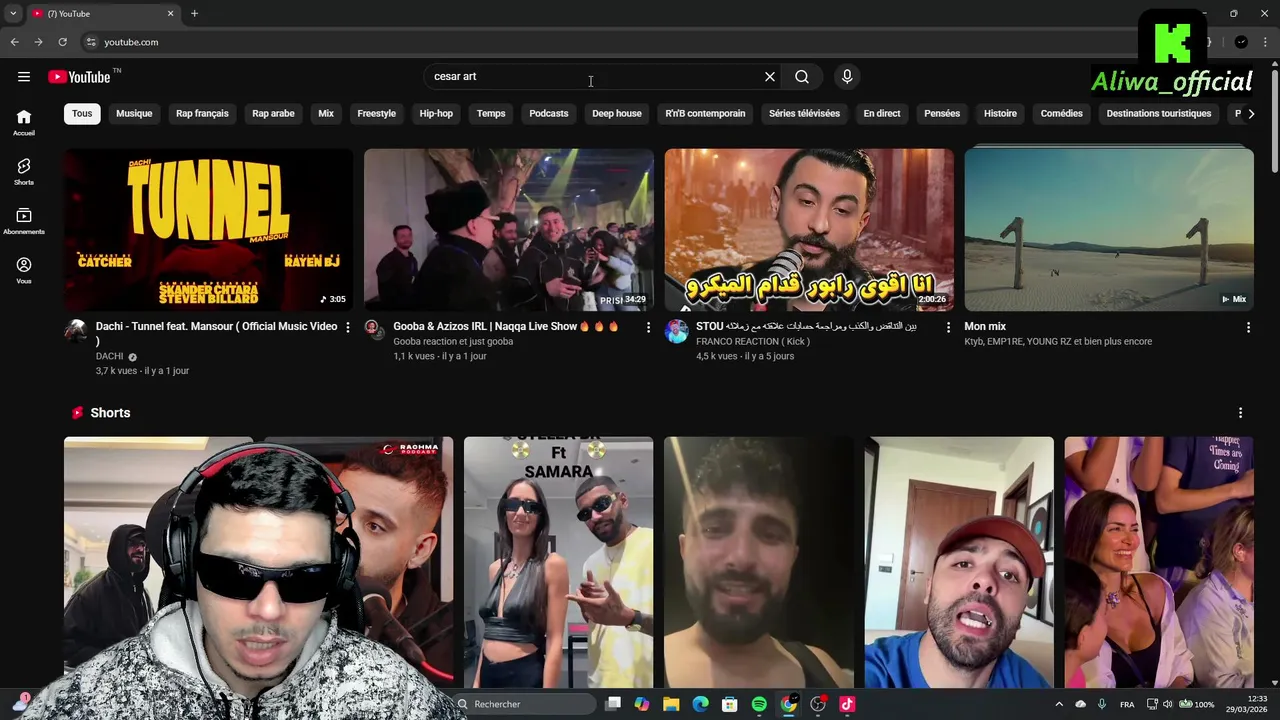Open options menu for Mon mix
1280x720 pixels.
point(1248,327)
